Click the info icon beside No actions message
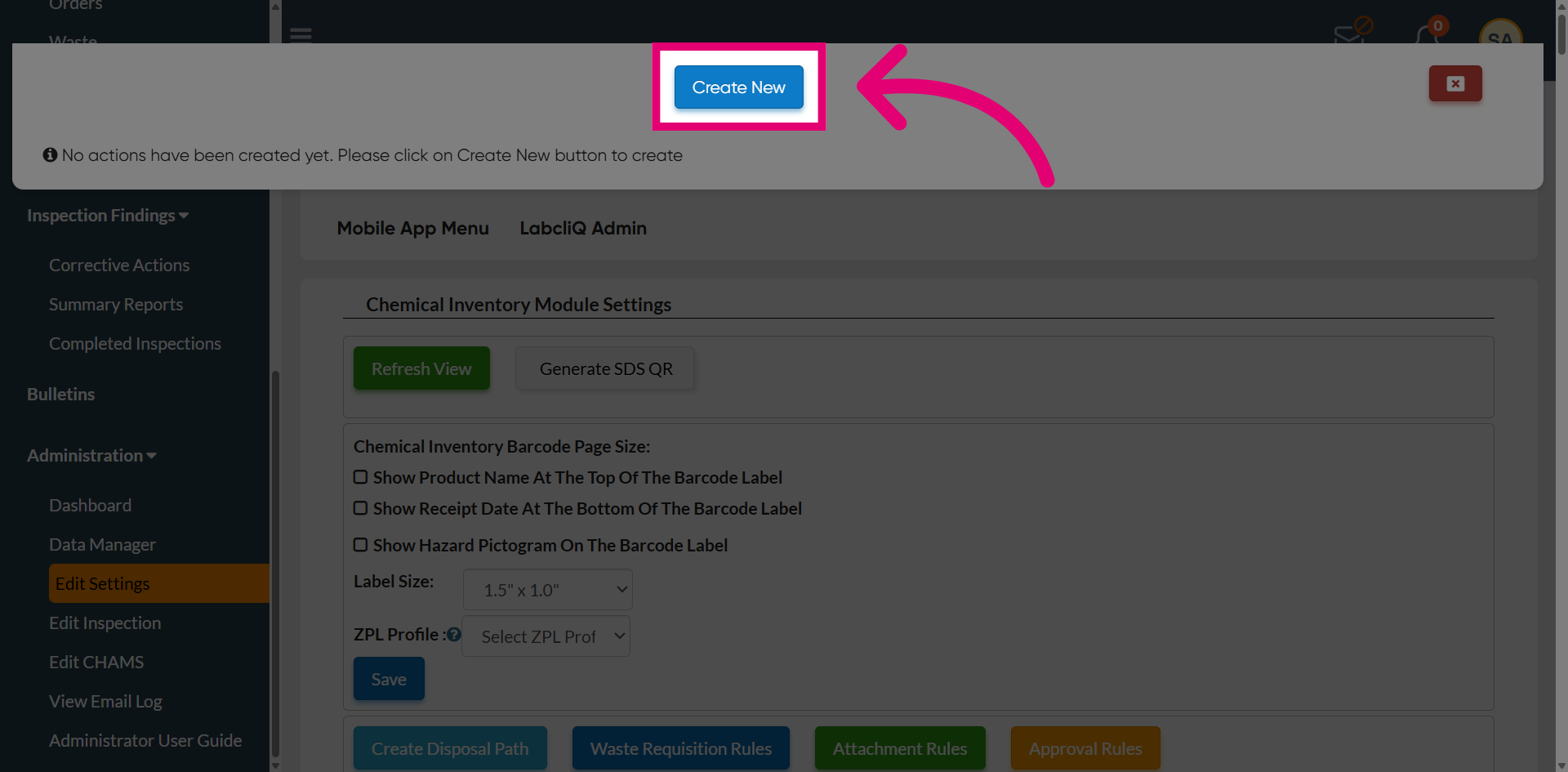Viewport: 1568px width, 772px height. [50, 154]
